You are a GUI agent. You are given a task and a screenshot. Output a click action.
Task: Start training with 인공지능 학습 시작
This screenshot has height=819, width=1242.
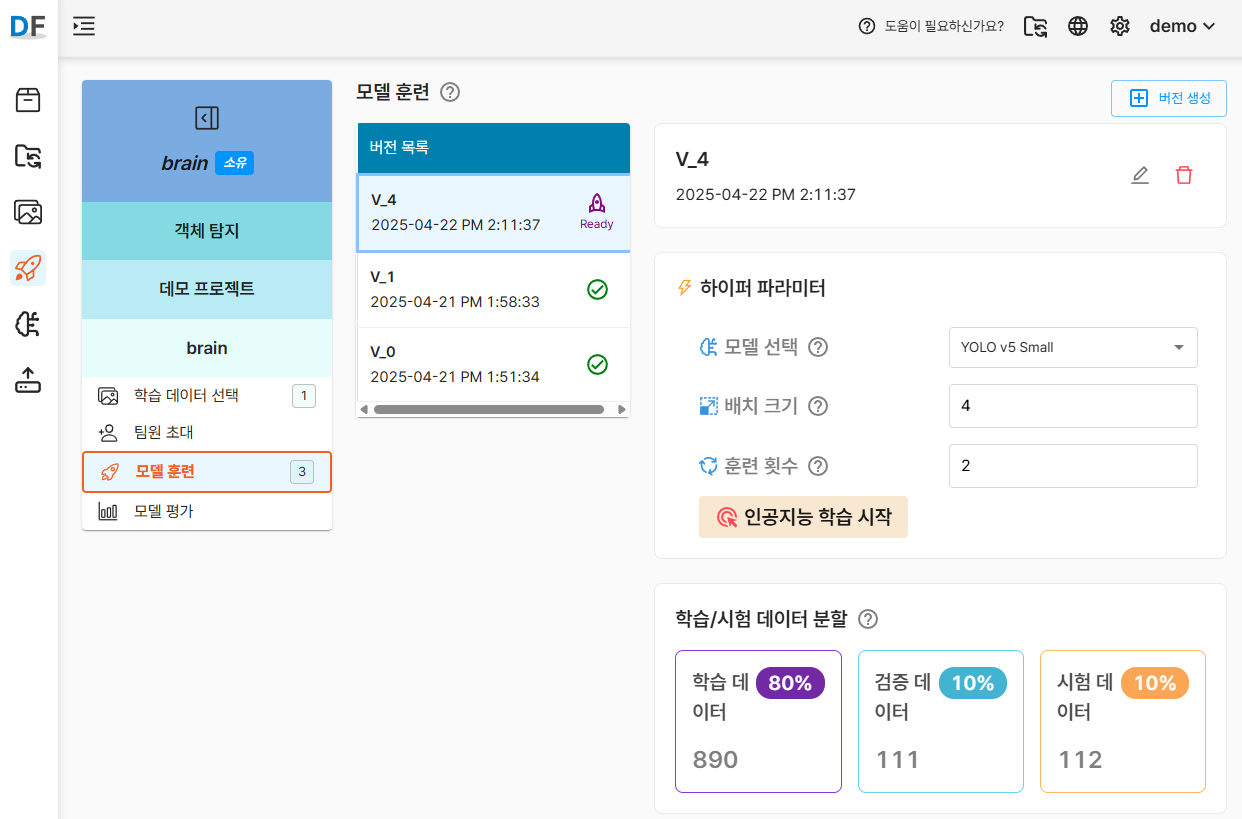click(x=803, y=517)
